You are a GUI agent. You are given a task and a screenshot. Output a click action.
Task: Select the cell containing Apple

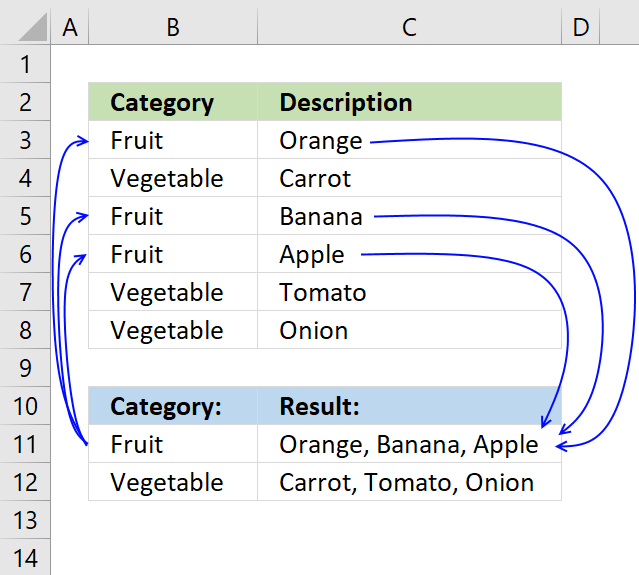click(x=312, y=255)
